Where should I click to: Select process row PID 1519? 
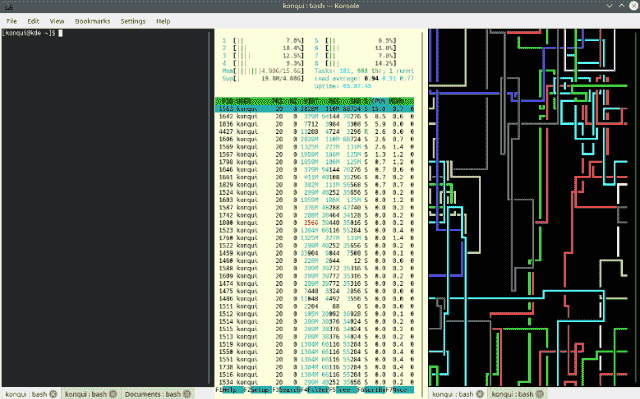pos(315,345)
